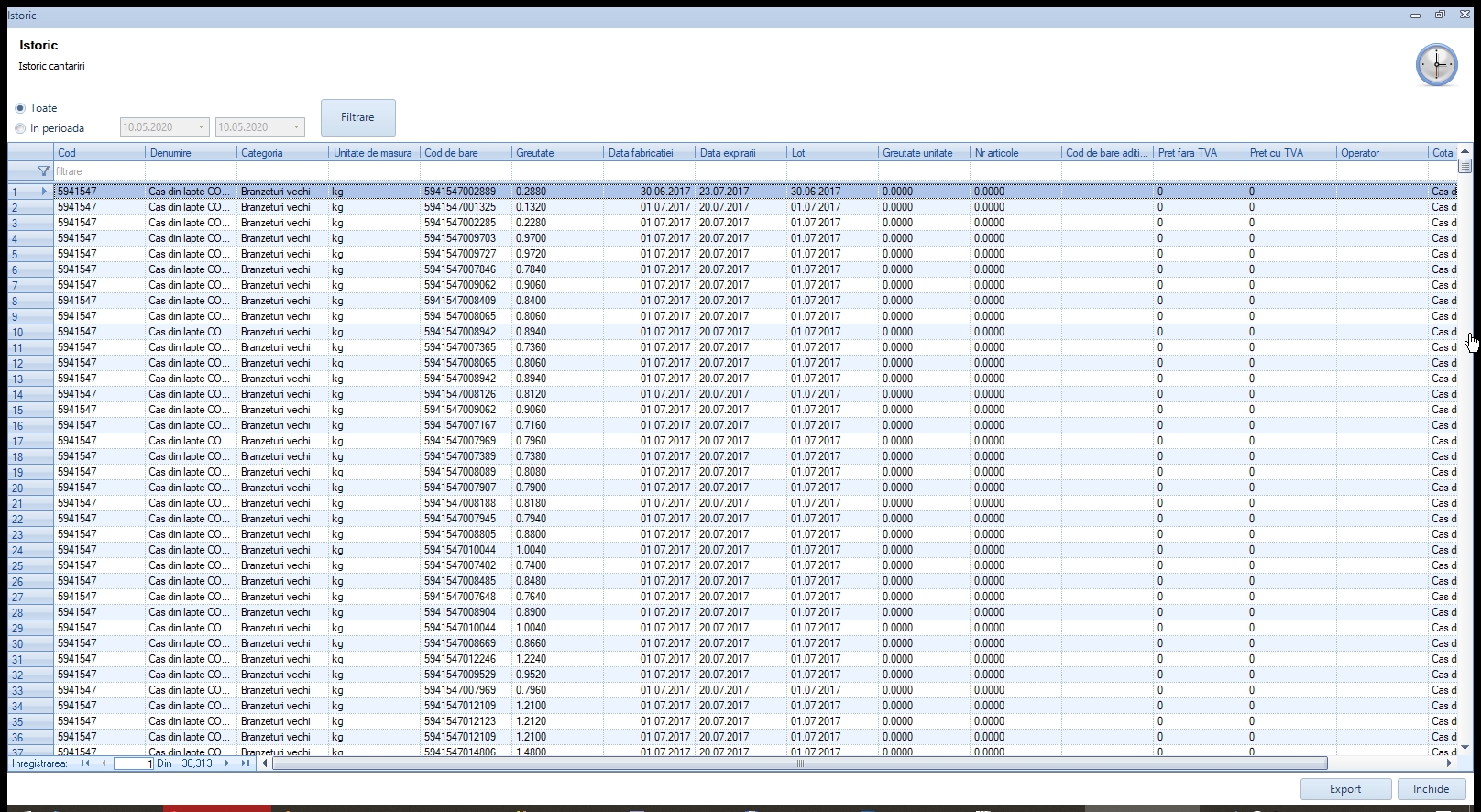Image resolution: width=1481 pixels, height=812 pixels.
Task: Click the filtrare input under Cod column
Action: [99, 171]
